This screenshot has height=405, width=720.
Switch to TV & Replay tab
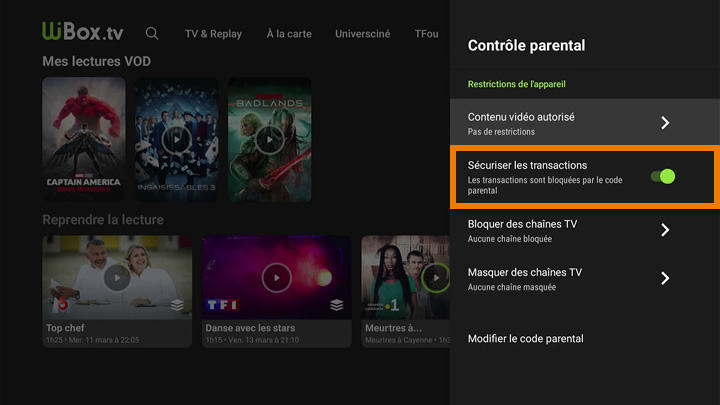[213, 34]
